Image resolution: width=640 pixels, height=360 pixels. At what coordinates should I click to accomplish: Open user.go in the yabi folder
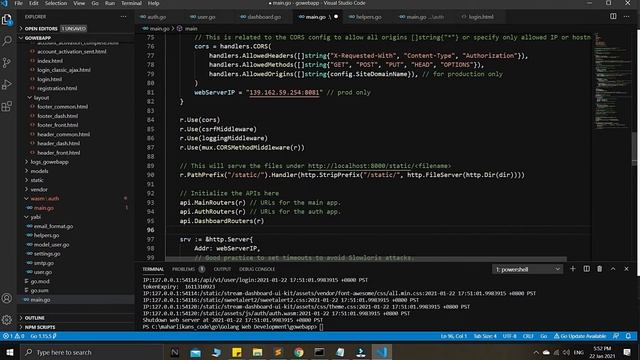(42, 272)
